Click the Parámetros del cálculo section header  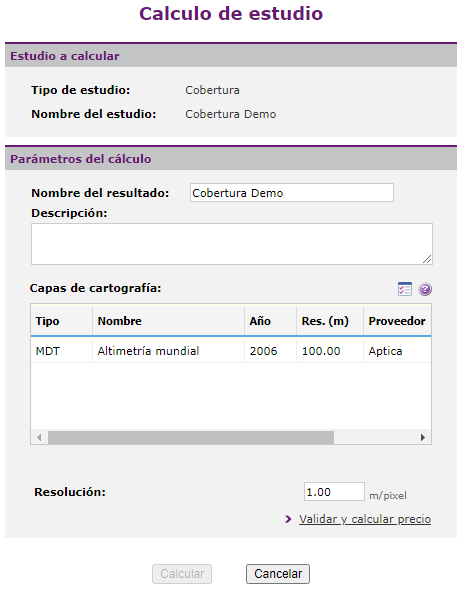point(231,159)
